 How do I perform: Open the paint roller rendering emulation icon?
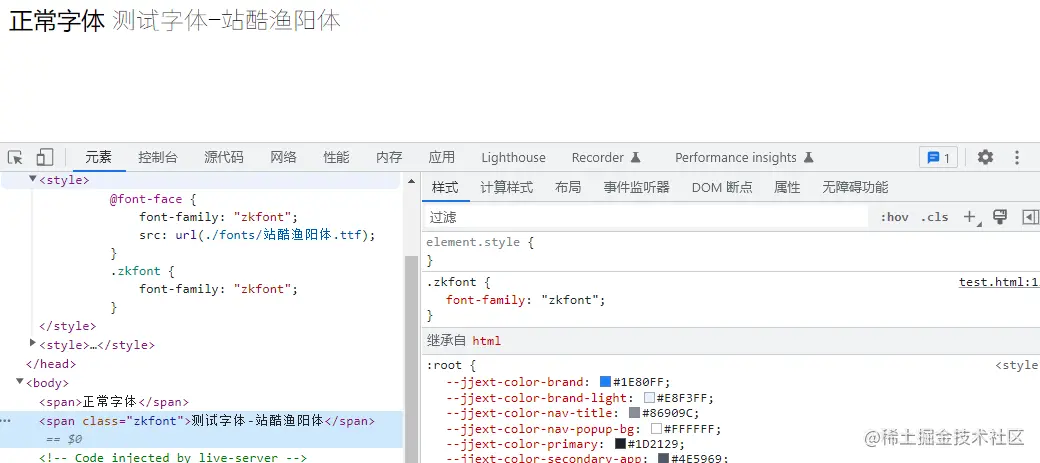click(1000, 217)
